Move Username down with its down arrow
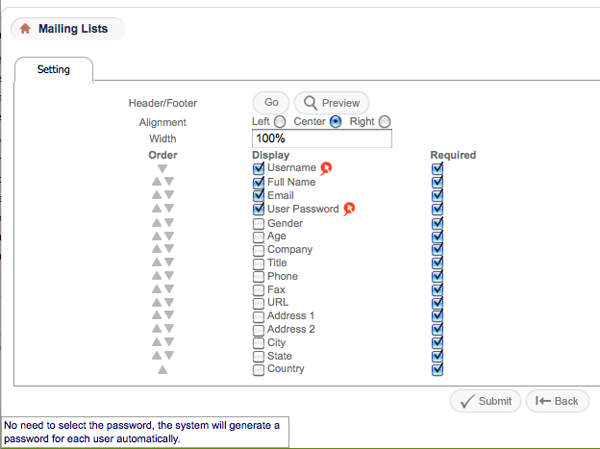The width and height of the screenshot is (600, 449). pos(162,169)
